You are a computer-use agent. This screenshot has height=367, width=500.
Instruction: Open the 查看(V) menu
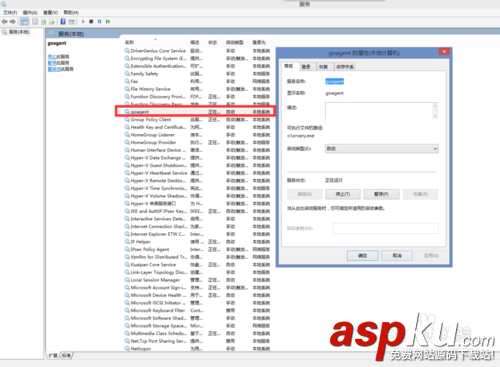(x=50, y=13)
